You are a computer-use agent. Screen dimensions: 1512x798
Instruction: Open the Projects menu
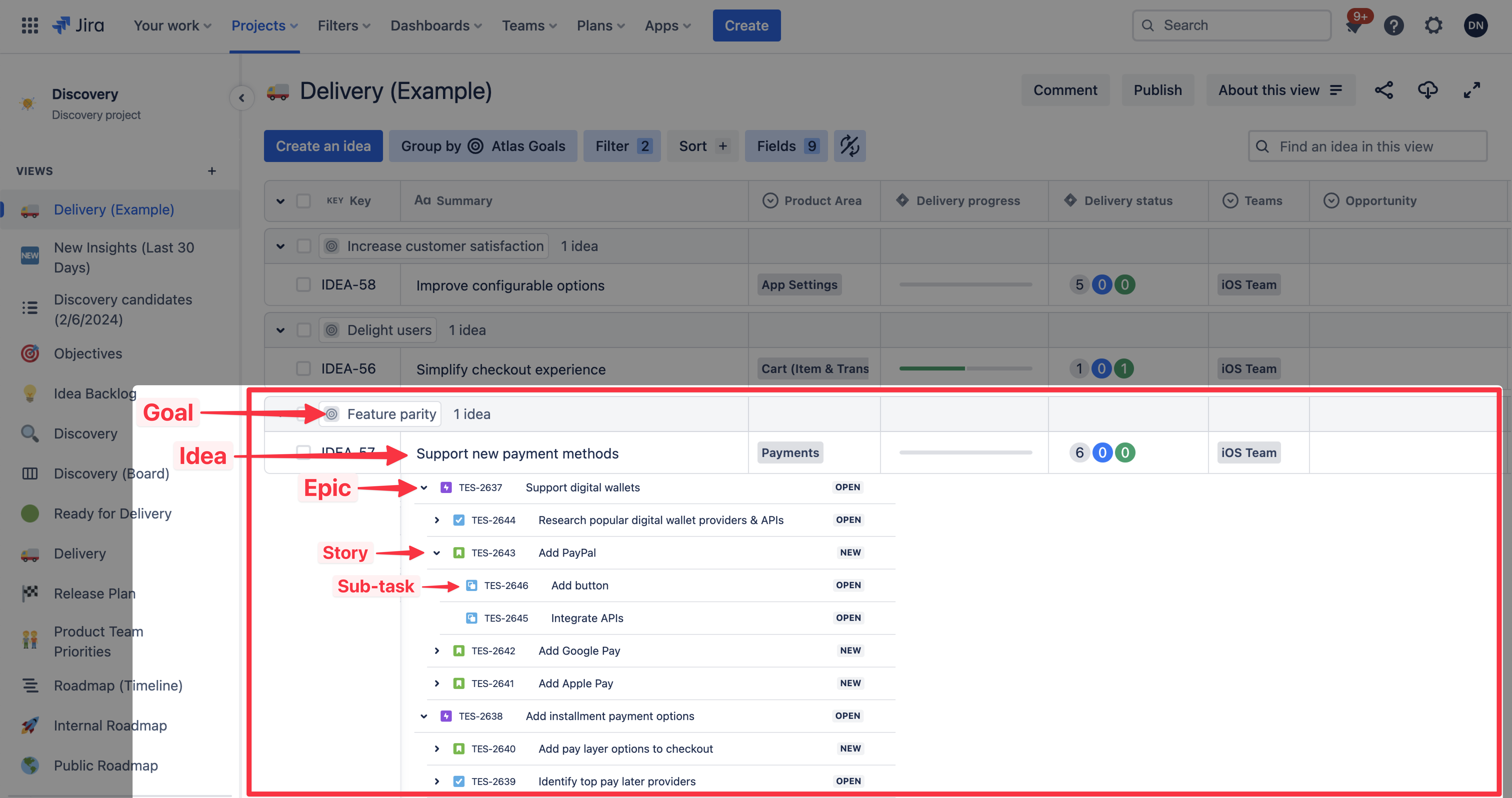pos(265,26)
